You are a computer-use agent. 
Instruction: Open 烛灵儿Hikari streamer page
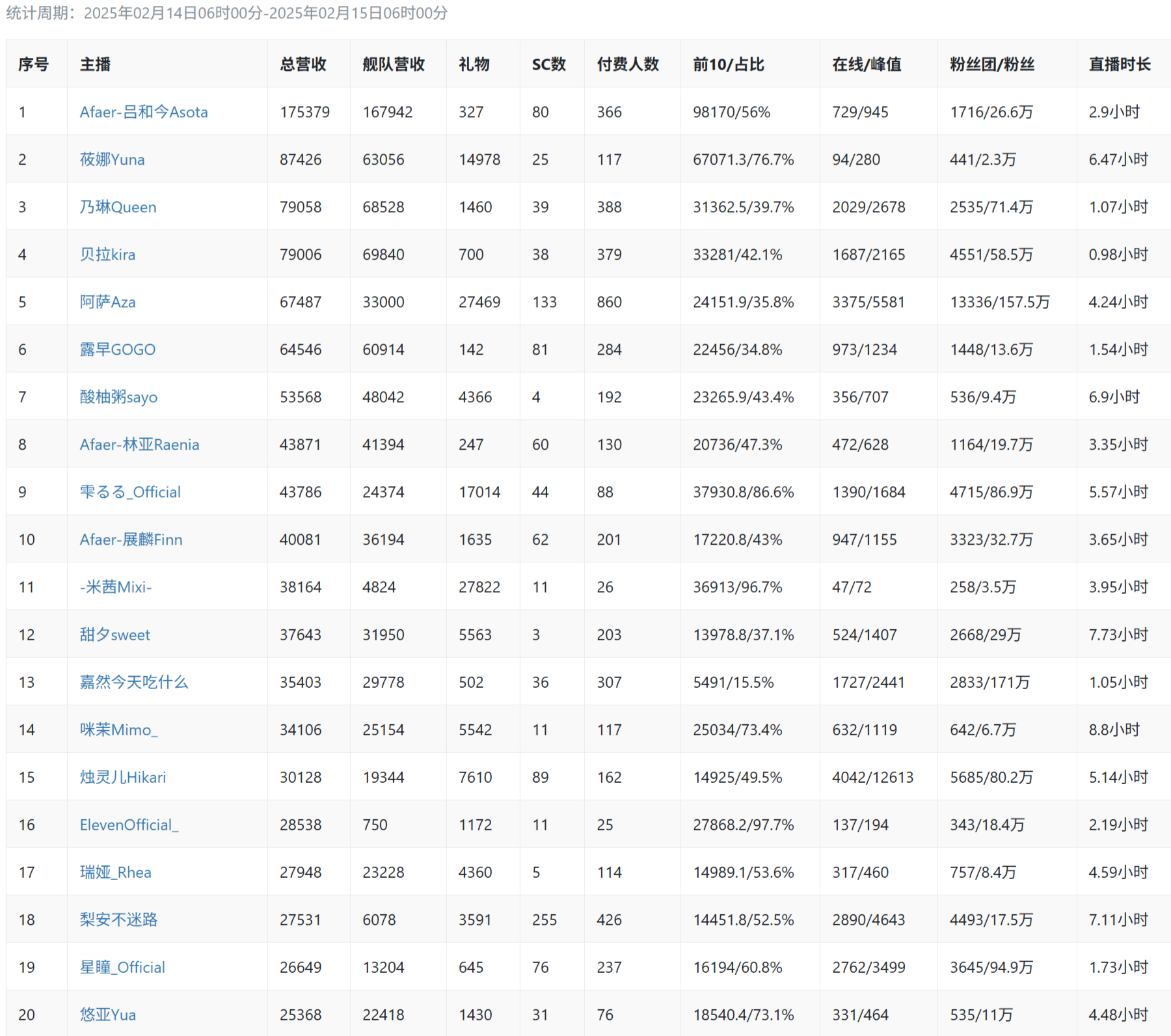[123, 777]
